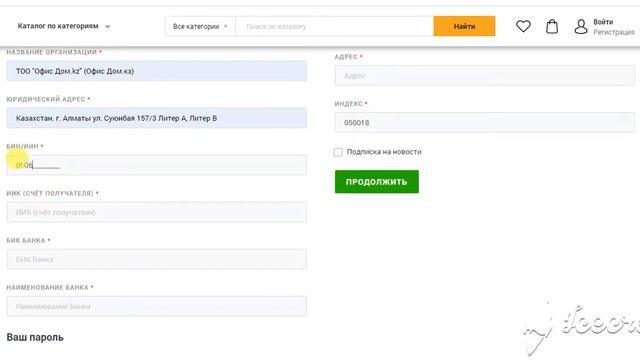Click the catalog search input field

click(x=334, y=27)
